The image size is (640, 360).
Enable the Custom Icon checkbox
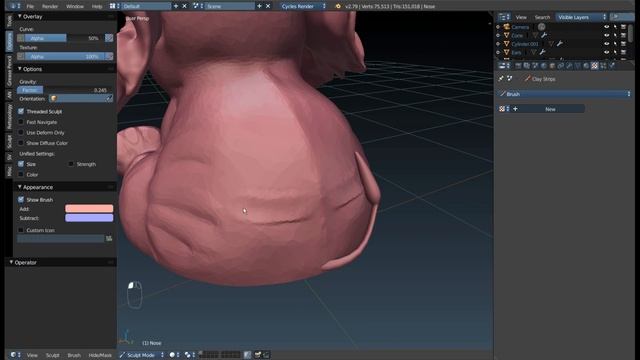pyautogui.click(x=21, y=230)
